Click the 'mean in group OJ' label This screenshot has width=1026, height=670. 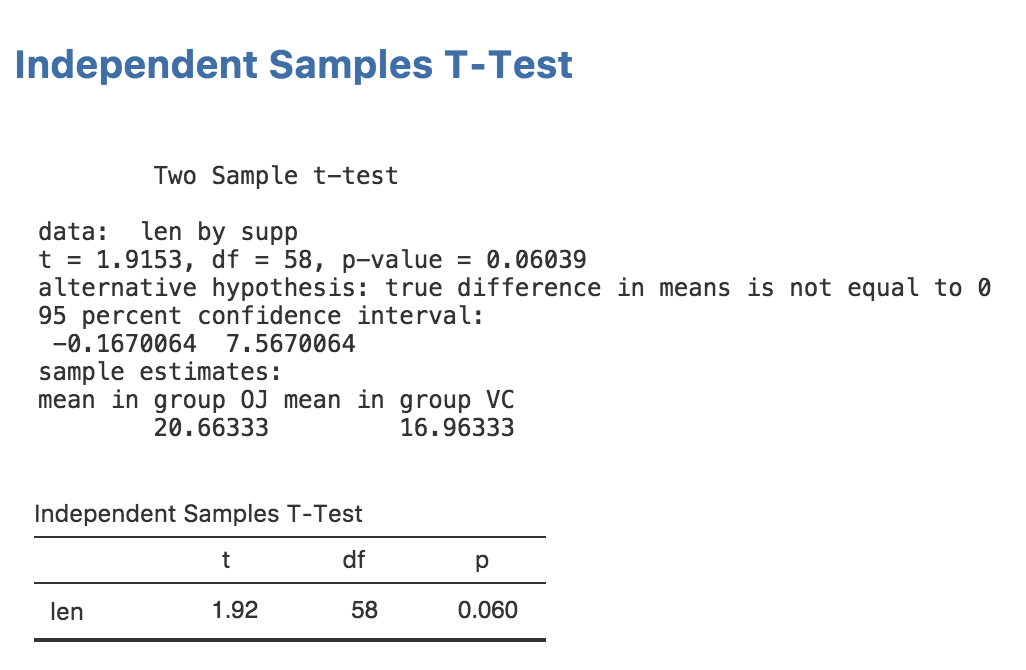152,400
